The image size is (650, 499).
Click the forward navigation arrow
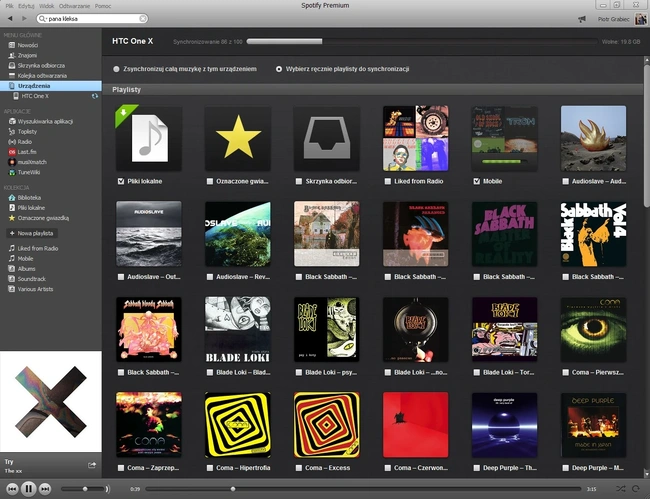[24, 19]
